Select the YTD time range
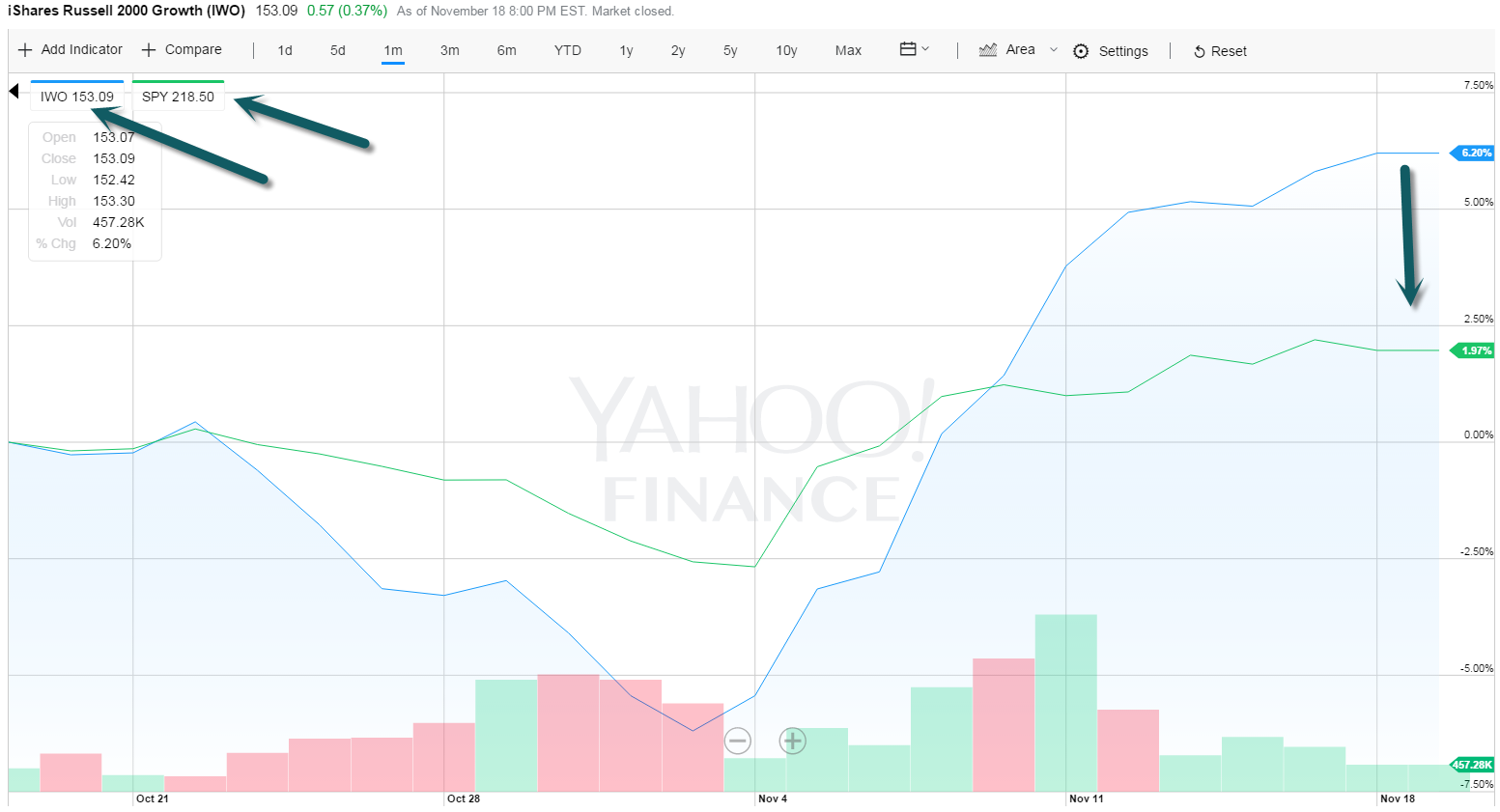This screenshot has height=812, width=1500. click(x=568, y=51)
